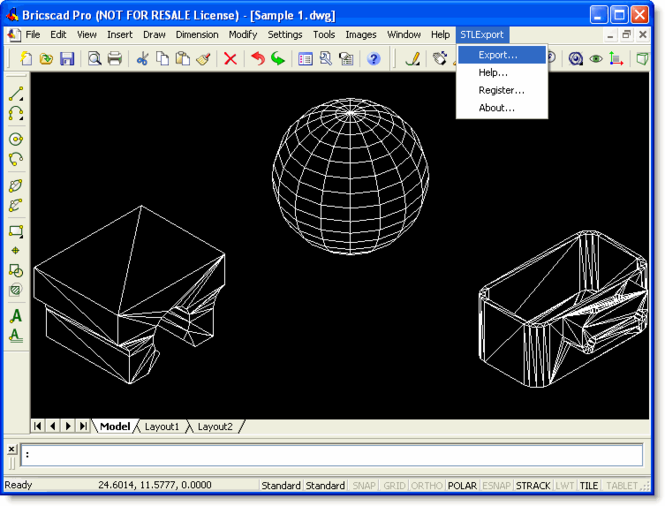Open the Insert menu
Image resolution: width=665 pixels, height=506 pixels.
click(120, 34)
